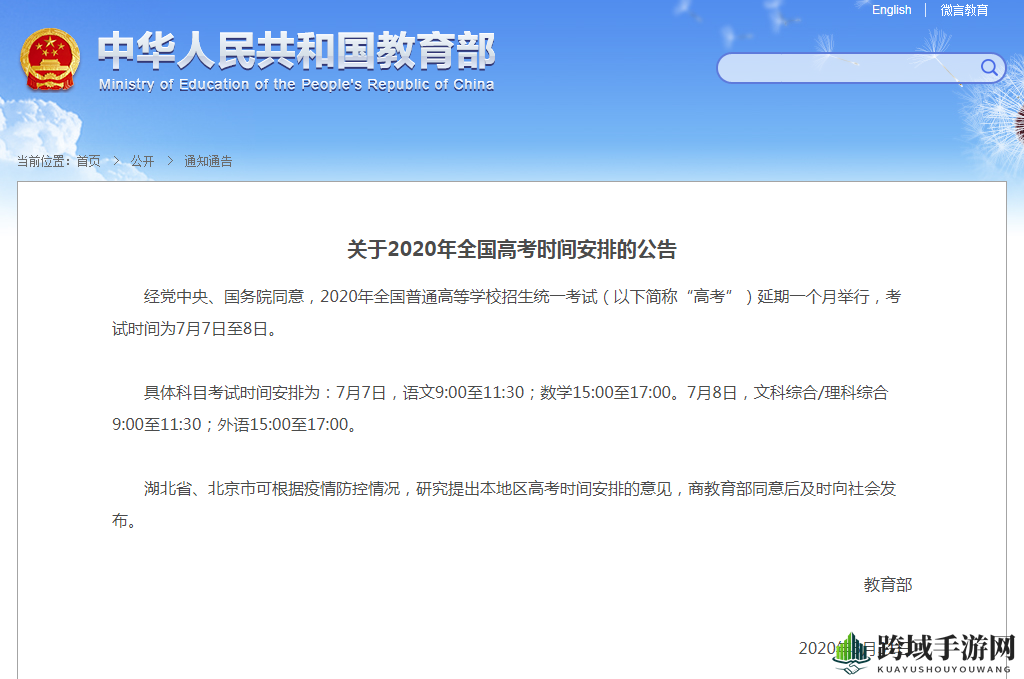The image size is (1024, 679).
Task: Click the search magnifier icon
Action: pos(989,67)
